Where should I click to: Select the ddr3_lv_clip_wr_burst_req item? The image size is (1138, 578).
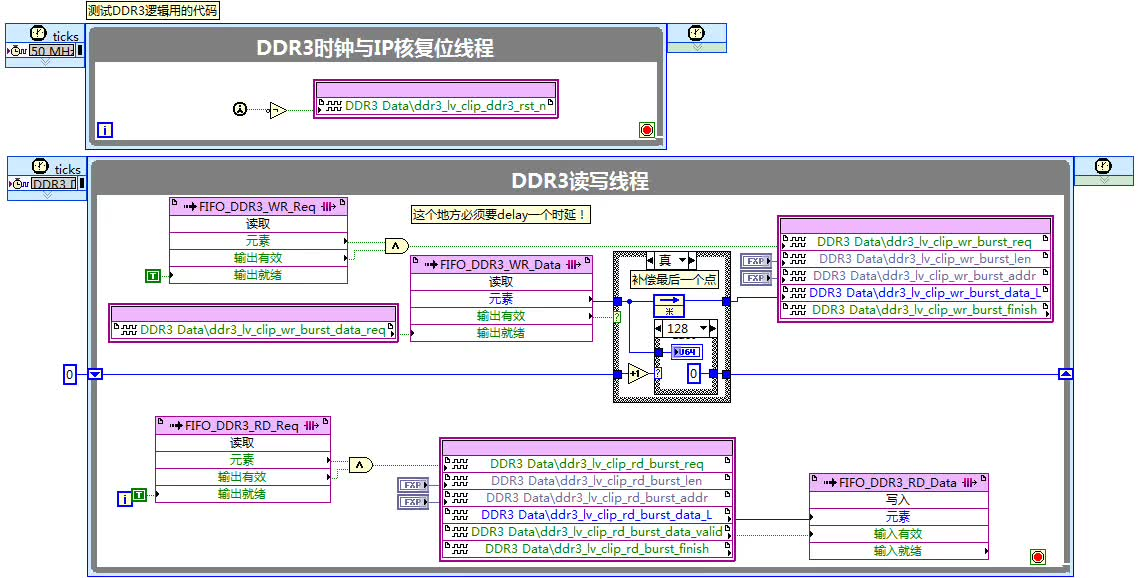914,242
